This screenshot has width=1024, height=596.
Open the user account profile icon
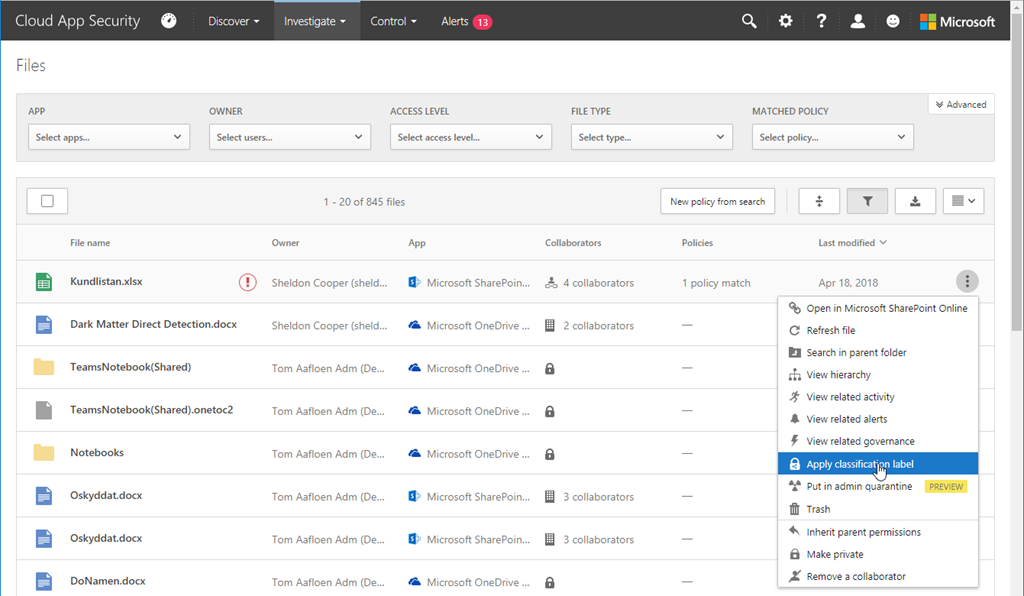click(x=857, y=21)
